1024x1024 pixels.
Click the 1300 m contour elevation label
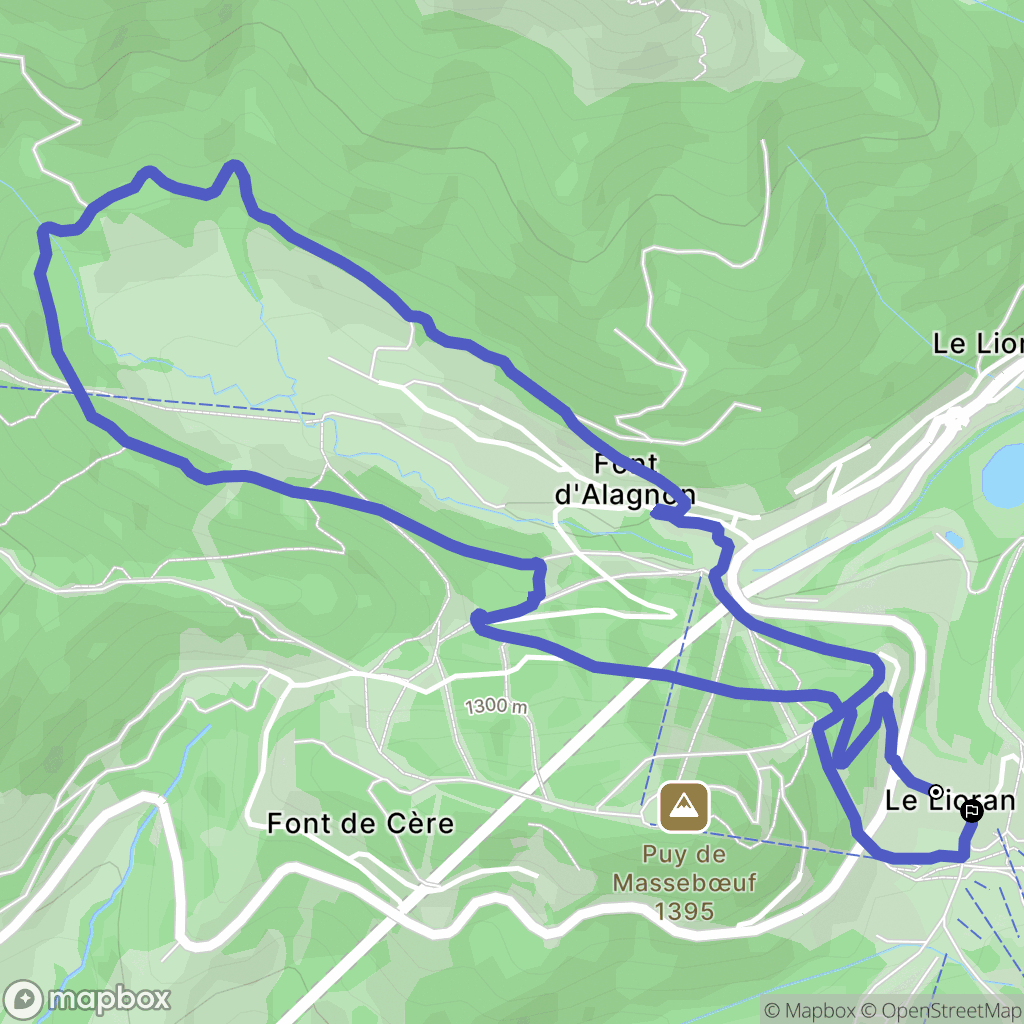[x=496, y=706]
